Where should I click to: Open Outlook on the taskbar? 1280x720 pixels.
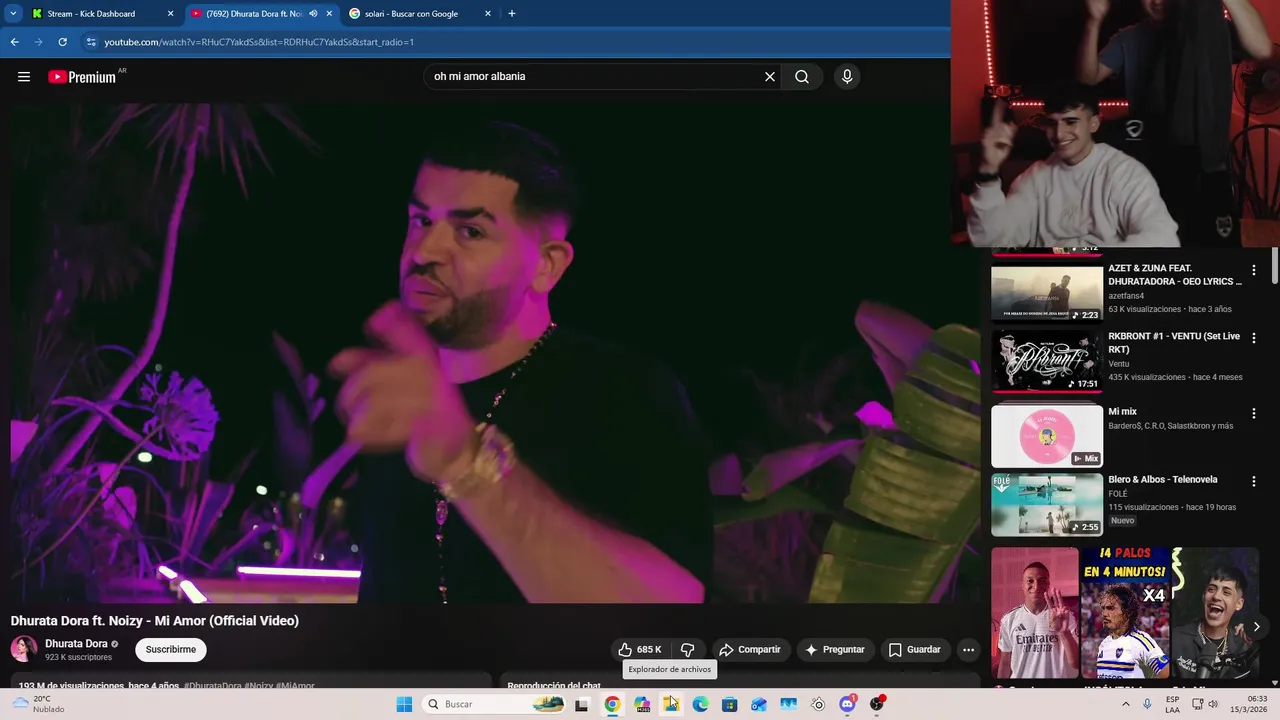(x=759, y=704)
